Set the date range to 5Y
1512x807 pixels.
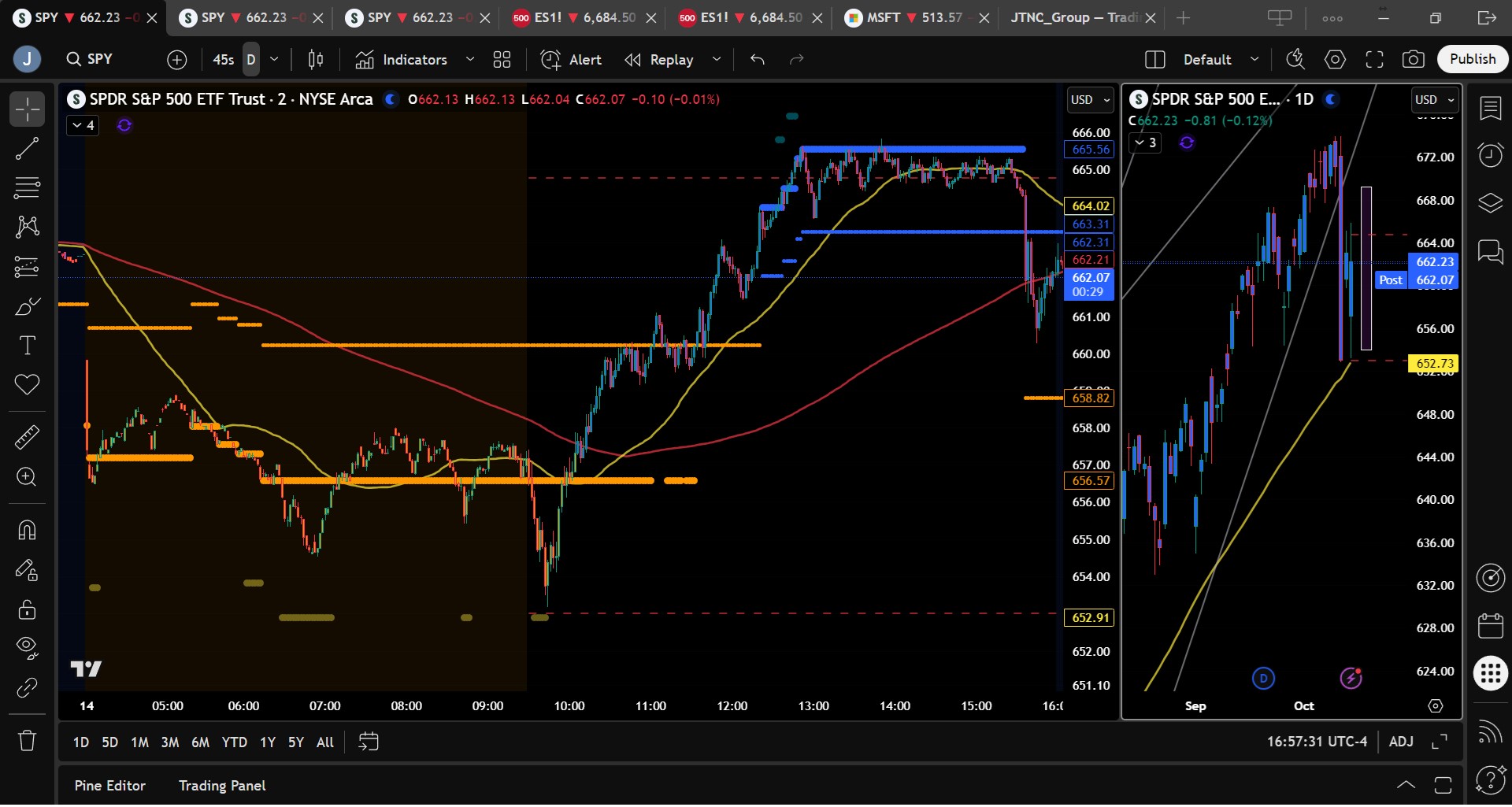pos(296,742)
